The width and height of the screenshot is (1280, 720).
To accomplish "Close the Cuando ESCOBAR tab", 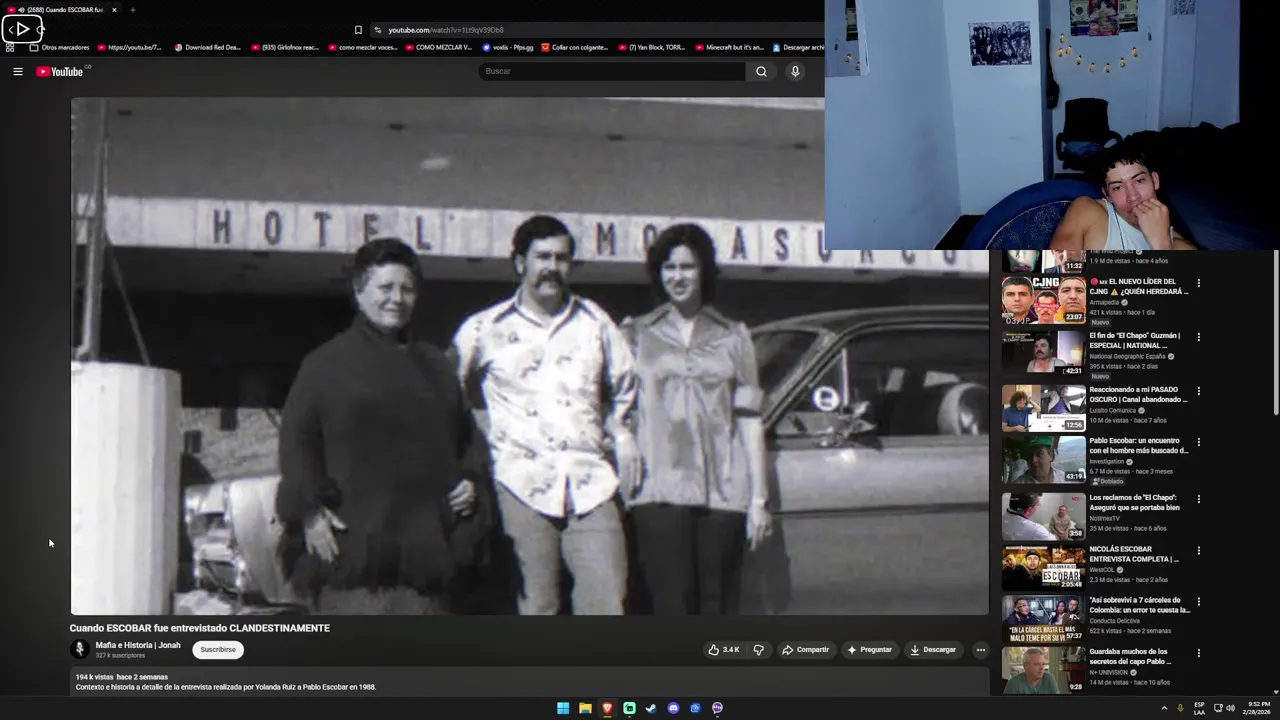I will pyautogui.click(x=114, y=10).
